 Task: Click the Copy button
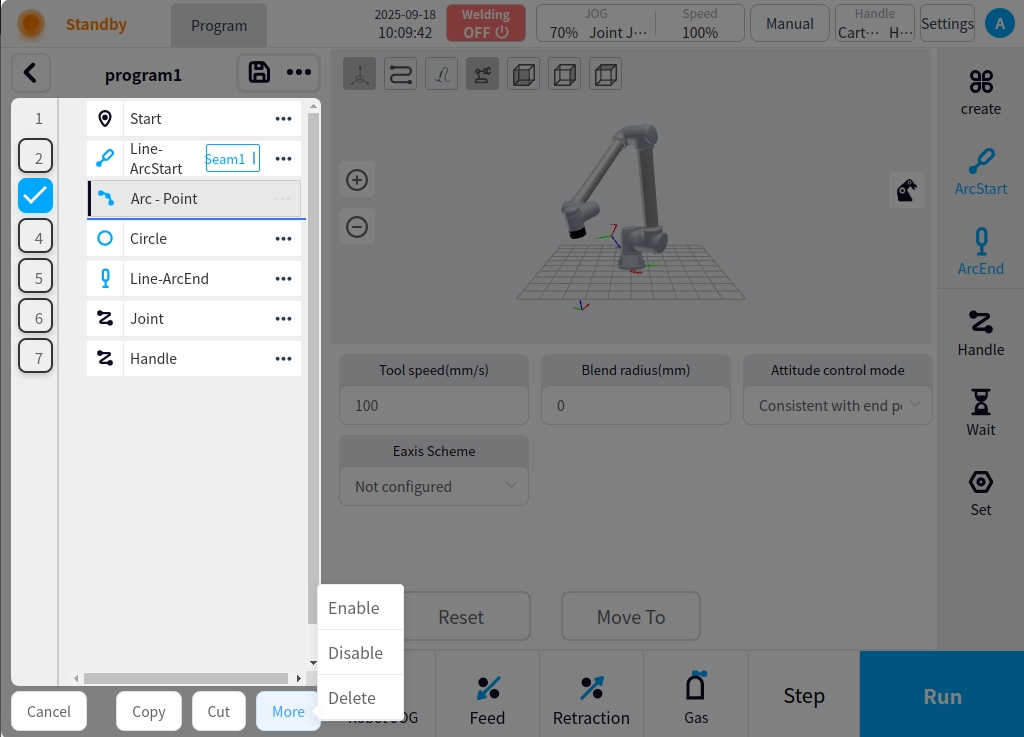tap(148, 711)
